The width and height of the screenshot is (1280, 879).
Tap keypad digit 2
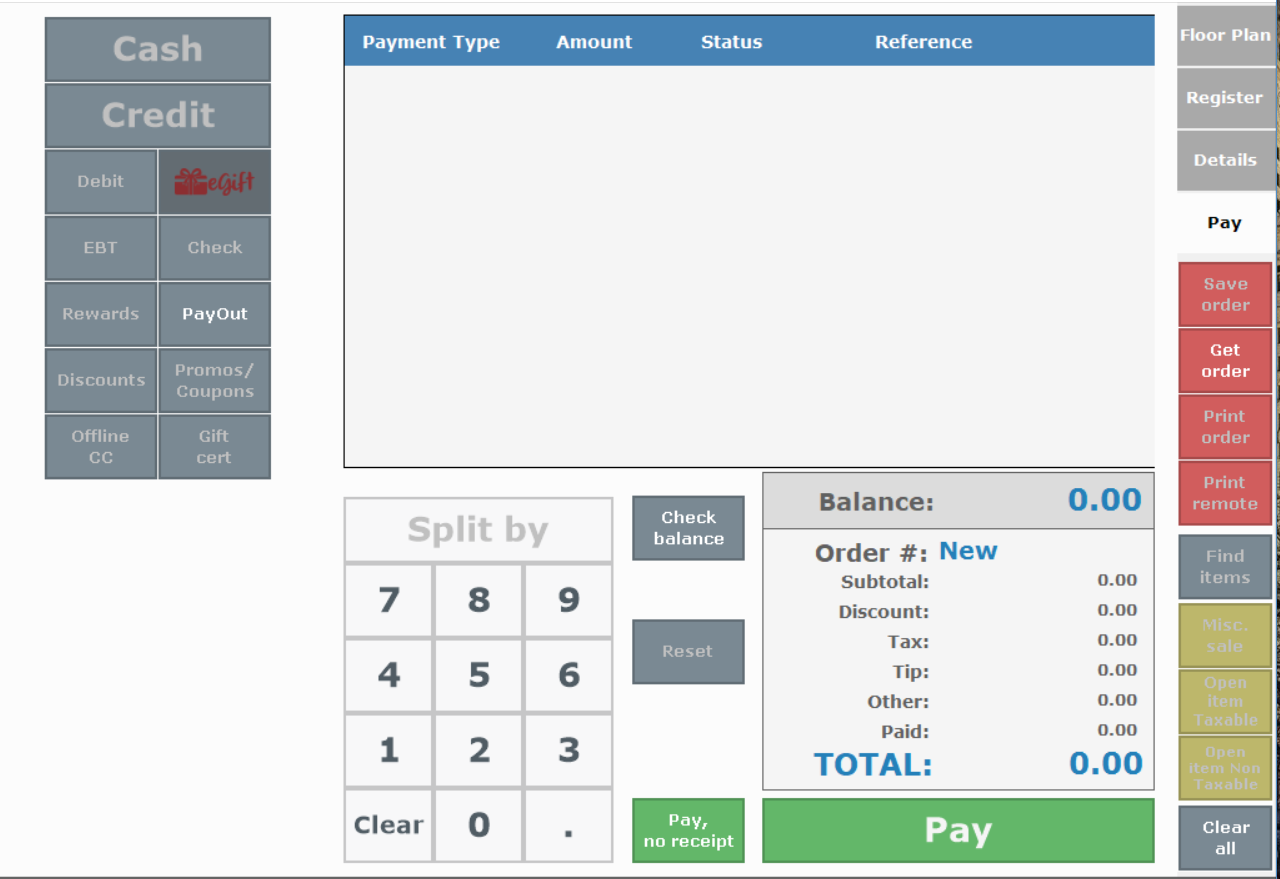pyautogui.click(x=479, y=750)
